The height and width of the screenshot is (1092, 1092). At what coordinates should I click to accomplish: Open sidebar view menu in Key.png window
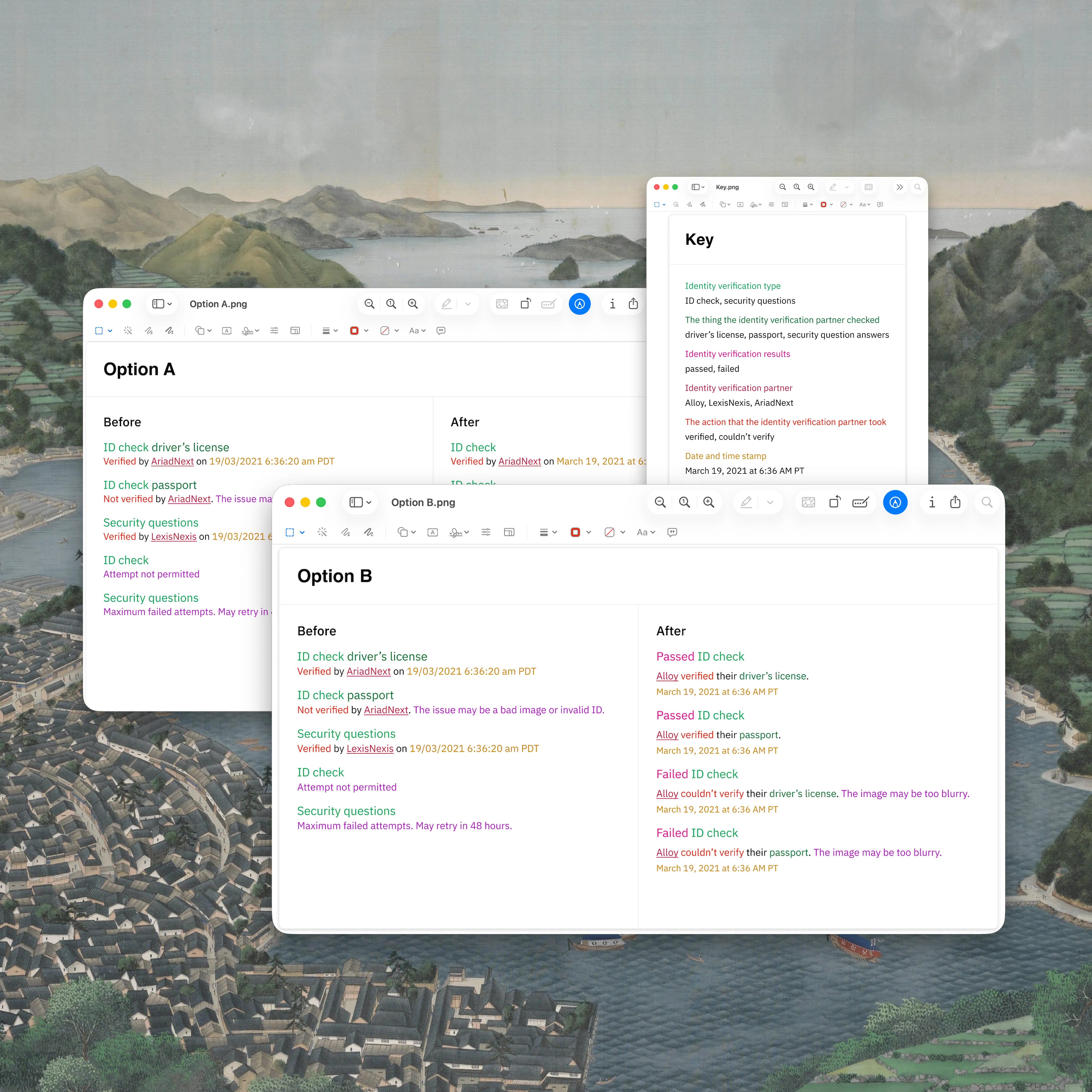click(x=698, y=187)
